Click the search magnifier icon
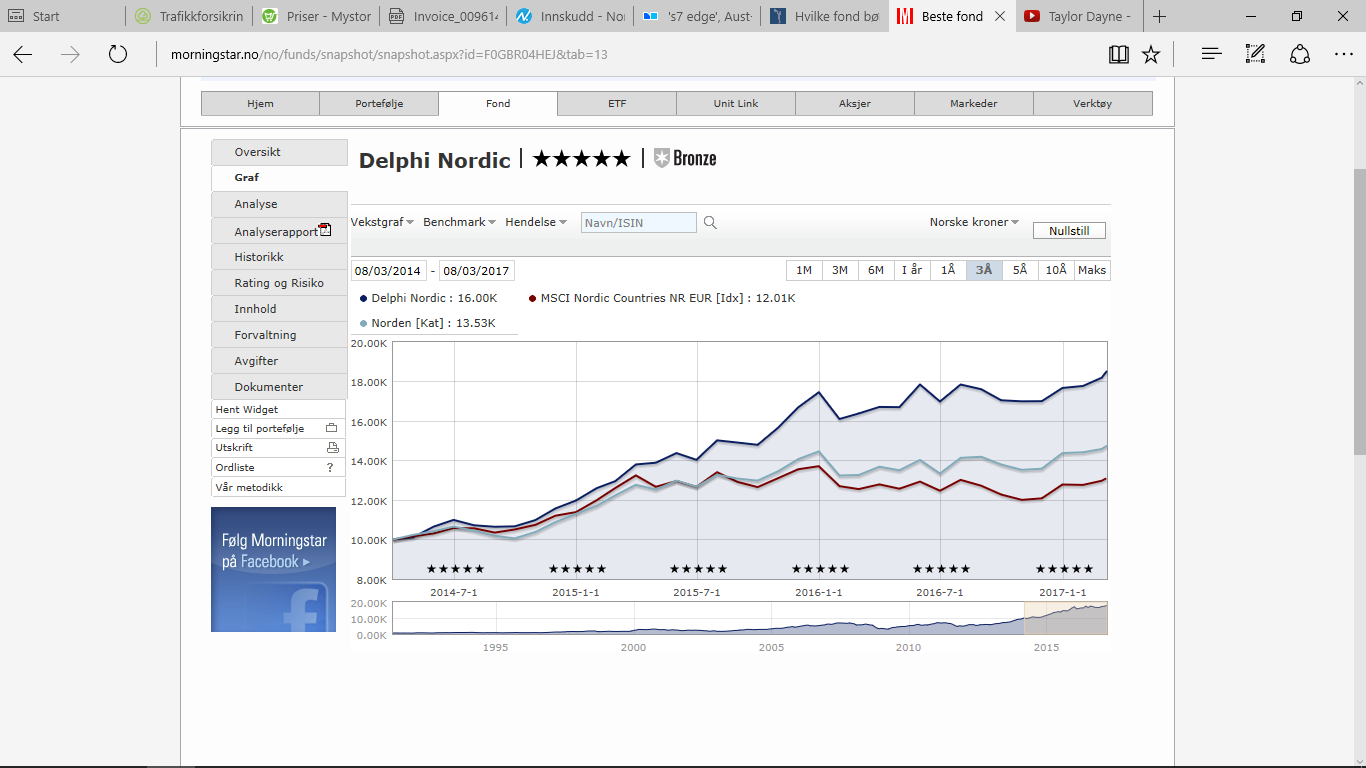The height and width of the screenshot is (768, 1366). click(710, 223)
